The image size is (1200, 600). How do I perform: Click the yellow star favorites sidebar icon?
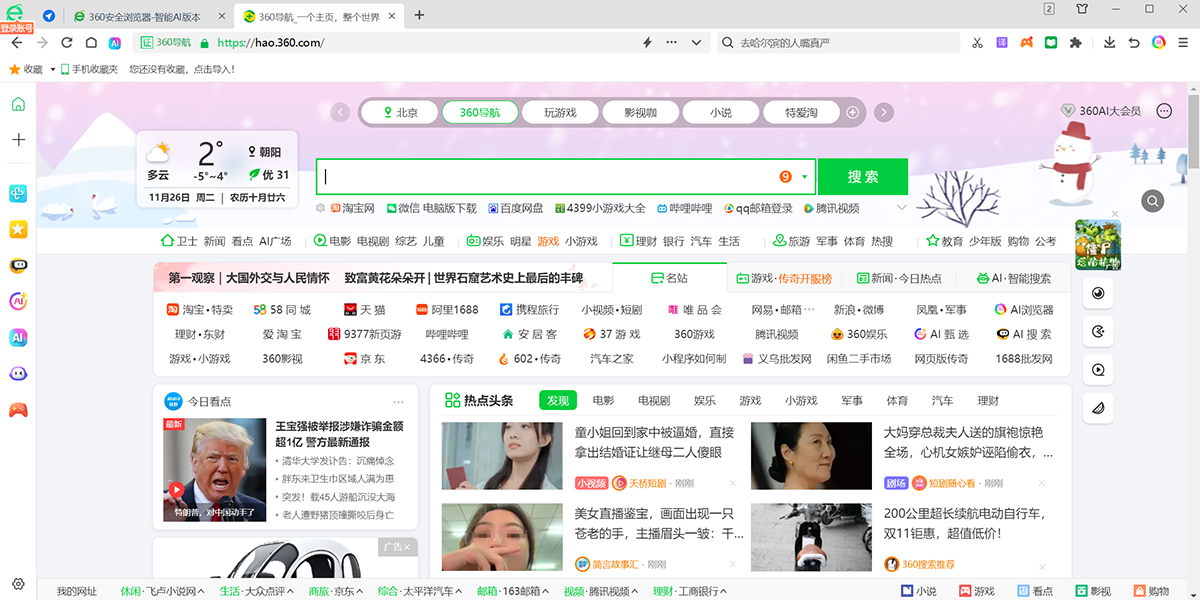(18, 229)
